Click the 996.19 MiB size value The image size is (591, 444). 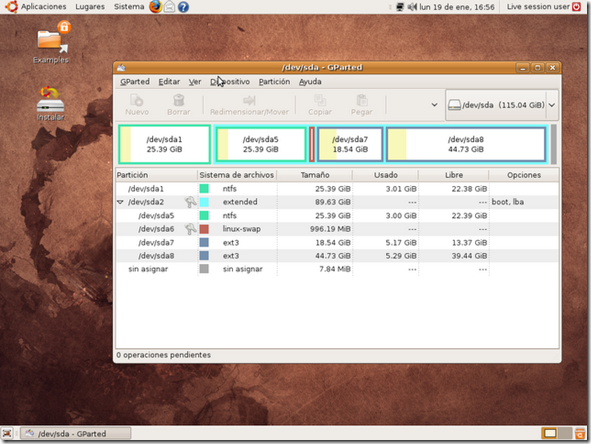coord(330,229)
